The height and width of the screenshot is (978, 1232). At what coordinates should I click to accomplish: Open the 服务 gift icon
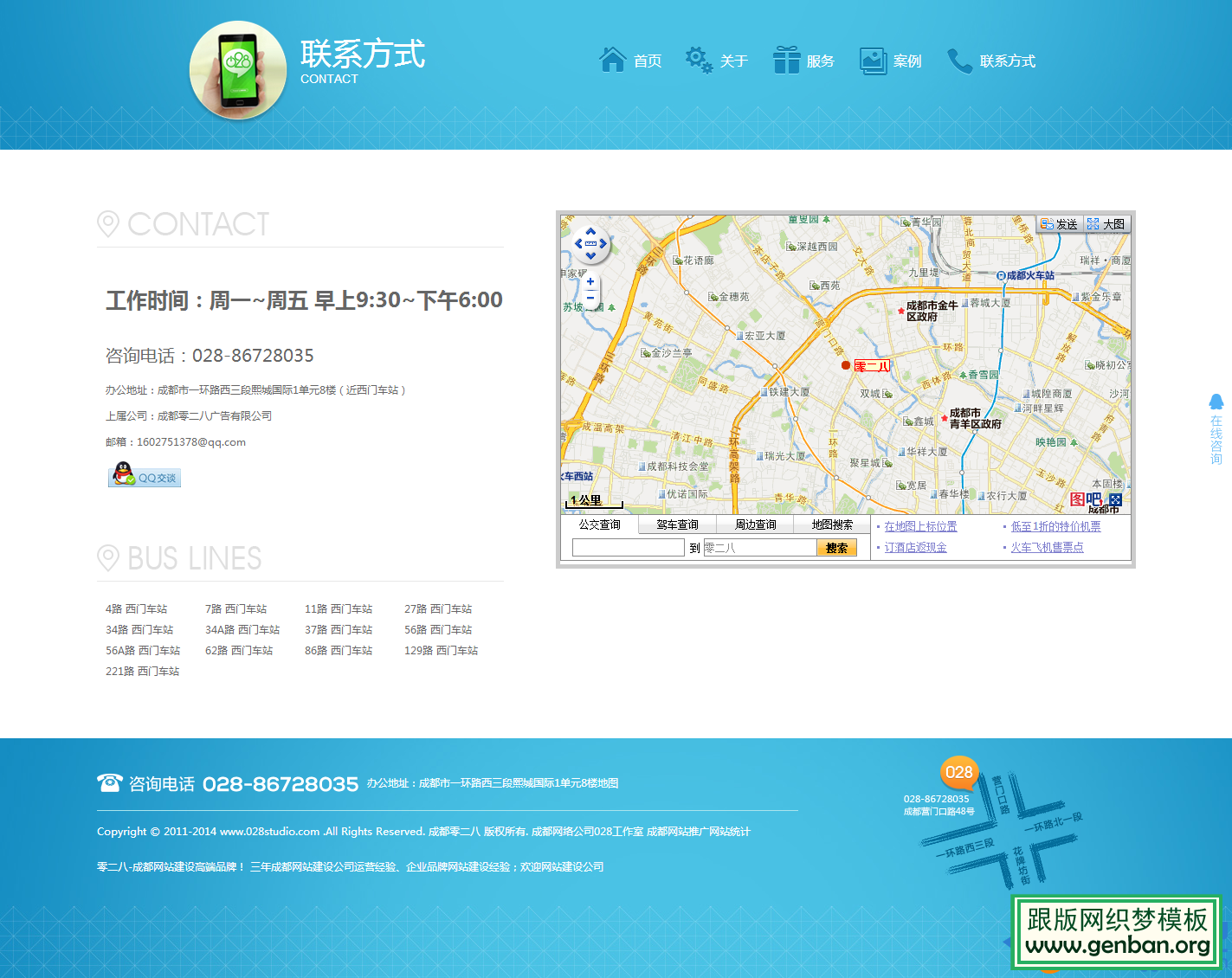786,59
